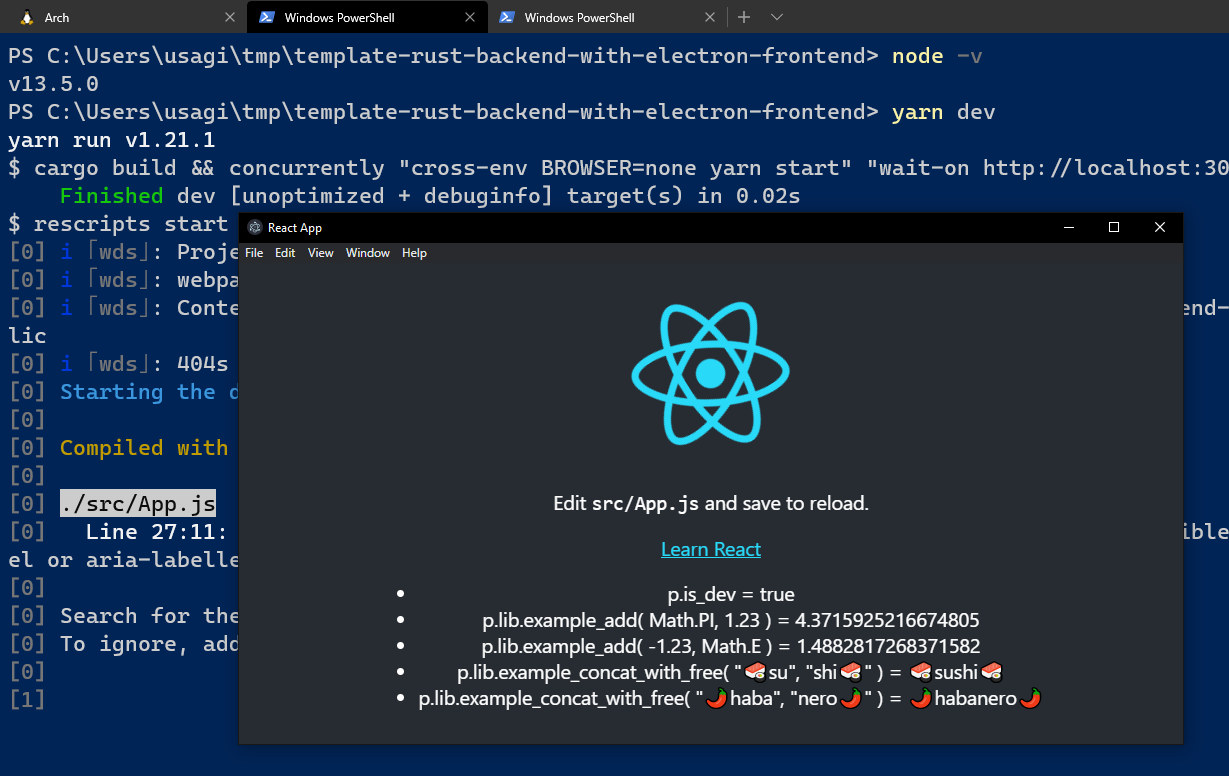This screenshot has height=776, width=1229.
Task: Click the 'Compiled with' warning text in terminal
Action: pyautogui.click(x=145, y=448)
